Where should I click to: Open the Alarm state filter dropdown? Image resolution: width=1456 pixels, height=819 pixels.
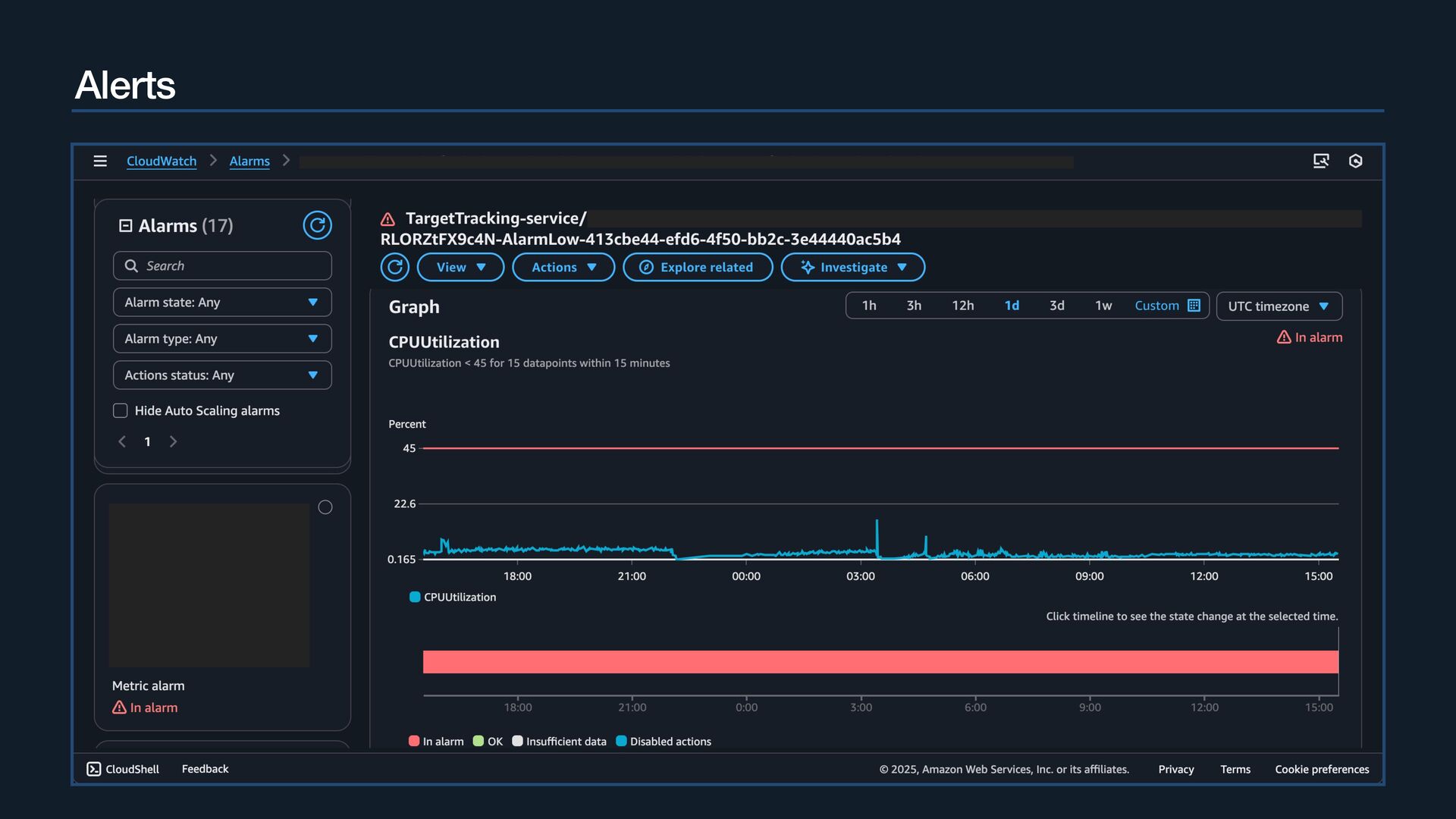[222, 302]
